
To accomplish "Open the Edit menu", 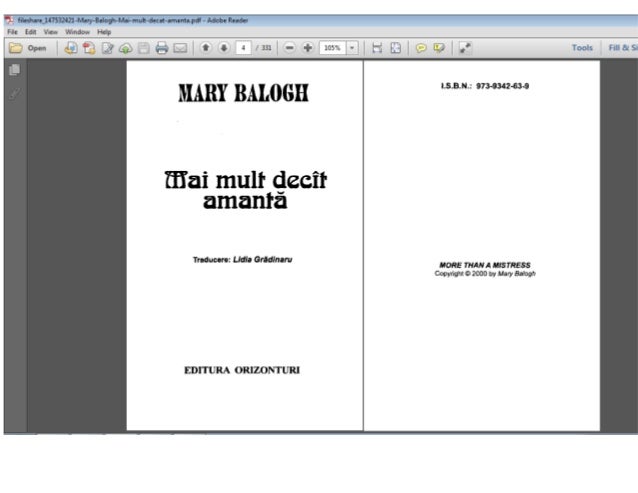I will click(31, 32).
